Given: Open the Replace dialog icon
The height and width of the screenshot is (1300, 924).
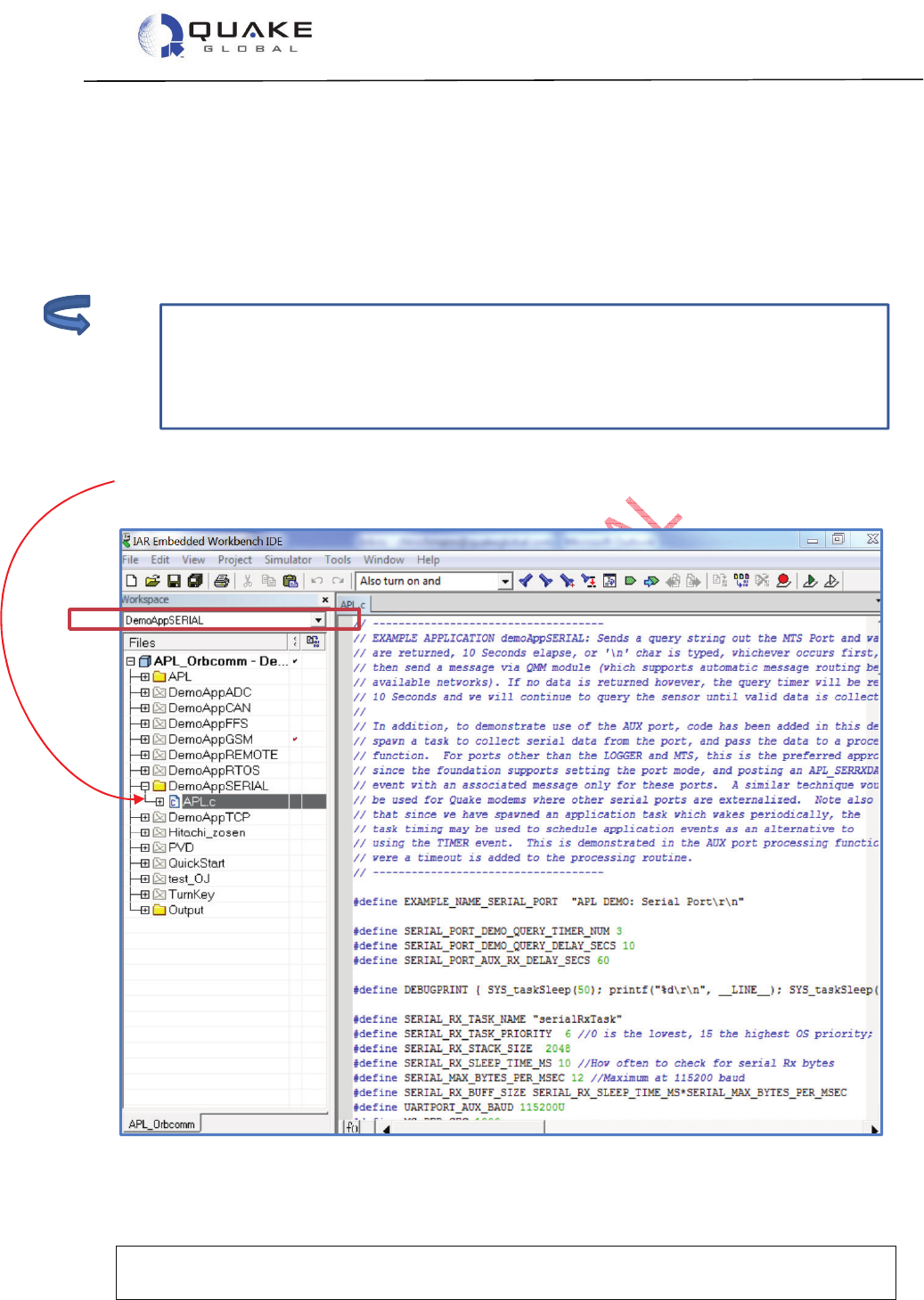Looking at the screenshot, I should (x=588, y=581).
